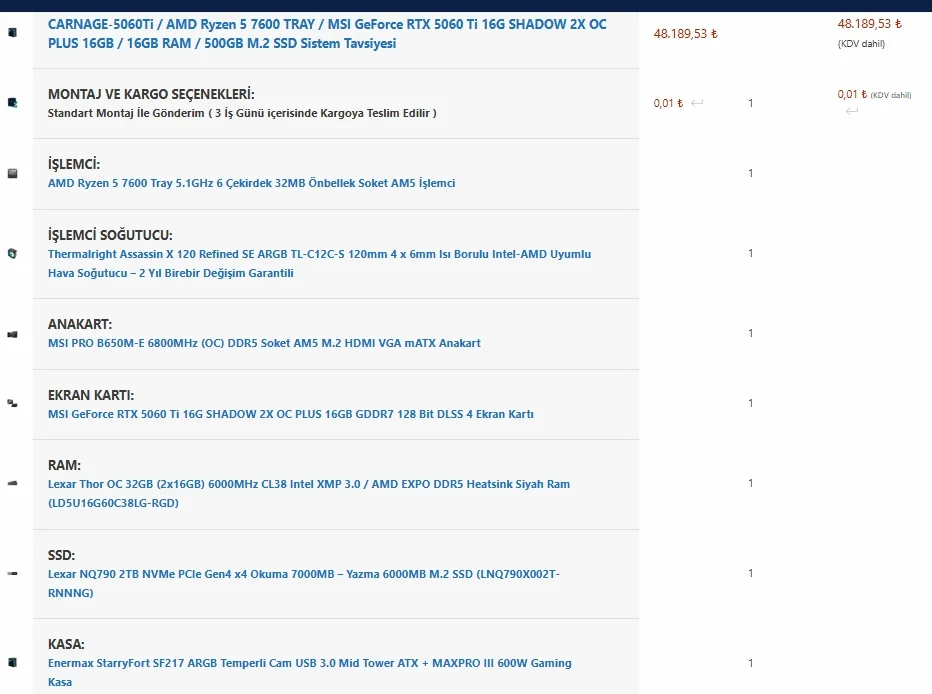Click the CARNAGE system product thumbnail
932x694 pixels.
point(12,32)
